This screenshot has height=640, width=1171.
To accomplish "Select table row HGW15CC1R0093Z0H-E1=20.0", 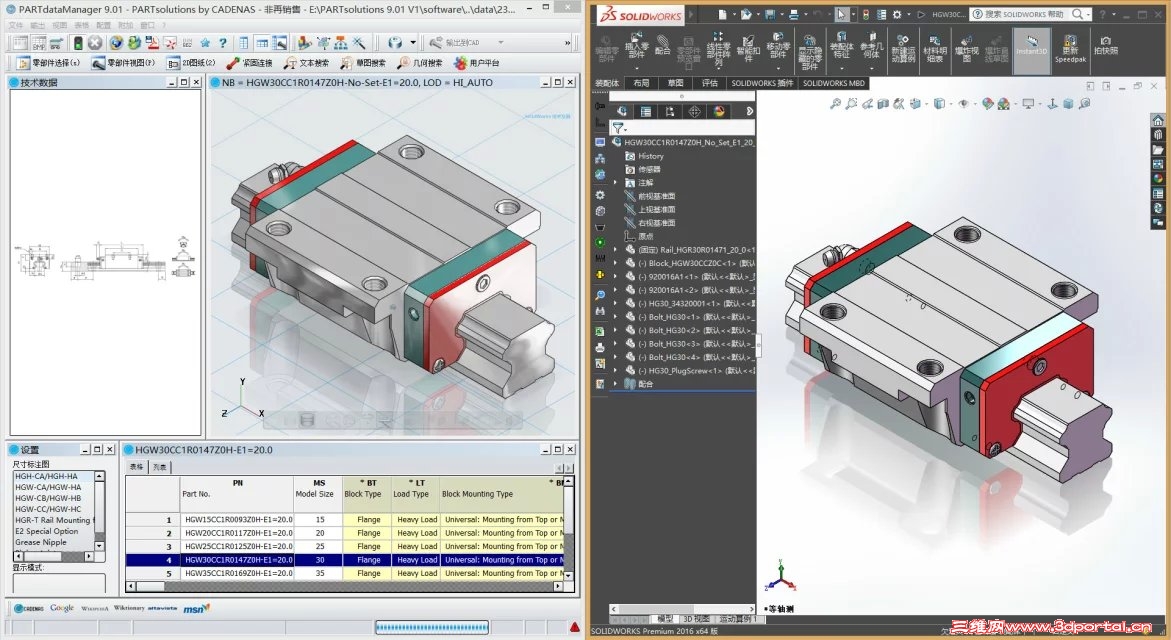I will pos(345,519).
